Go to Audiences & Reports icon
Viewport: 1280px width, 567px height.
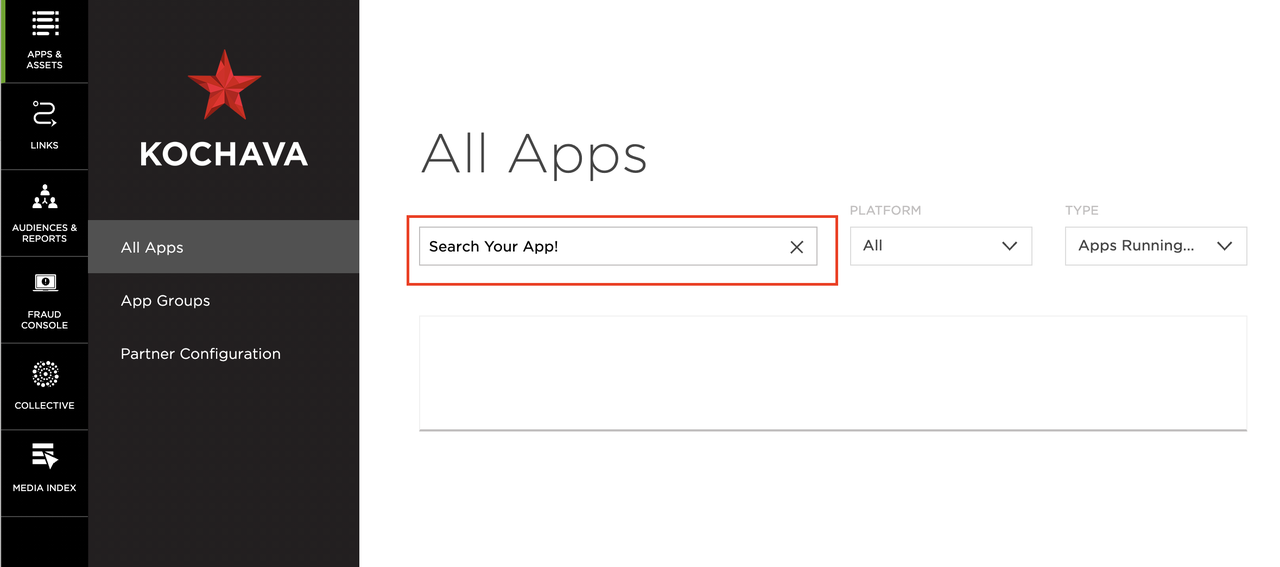44,196
